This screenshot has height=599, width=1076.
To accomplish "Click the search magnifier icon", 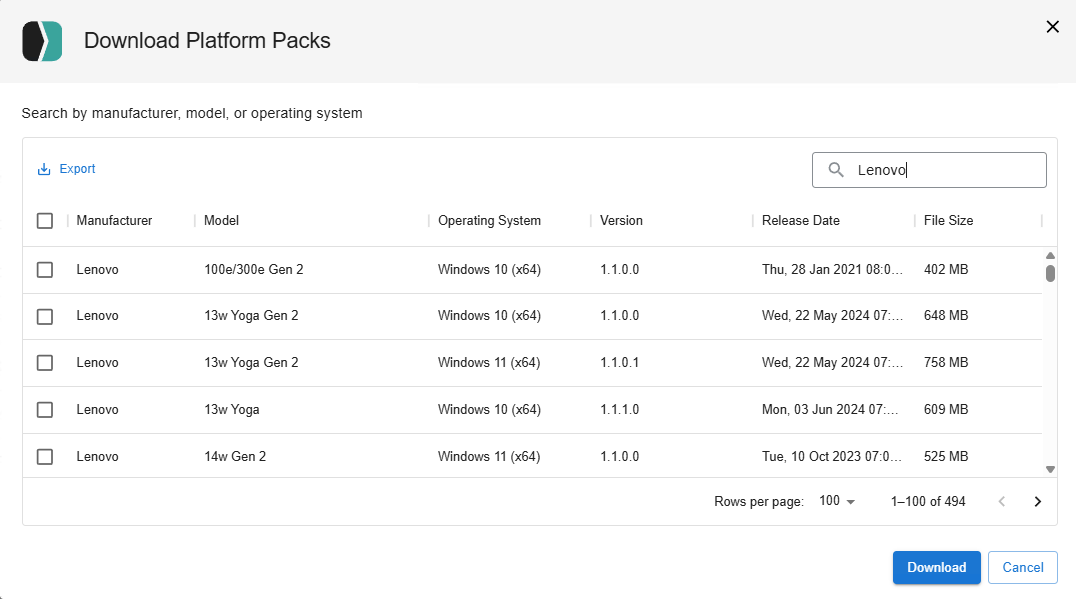I will (x=836, y=170).
